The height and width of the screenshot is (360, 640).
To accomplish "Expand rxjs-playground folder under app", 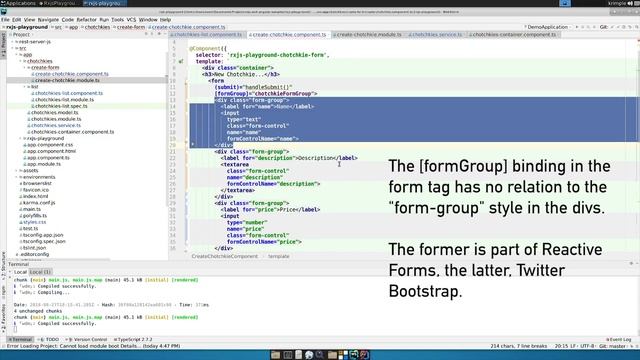I will point(20,138).
